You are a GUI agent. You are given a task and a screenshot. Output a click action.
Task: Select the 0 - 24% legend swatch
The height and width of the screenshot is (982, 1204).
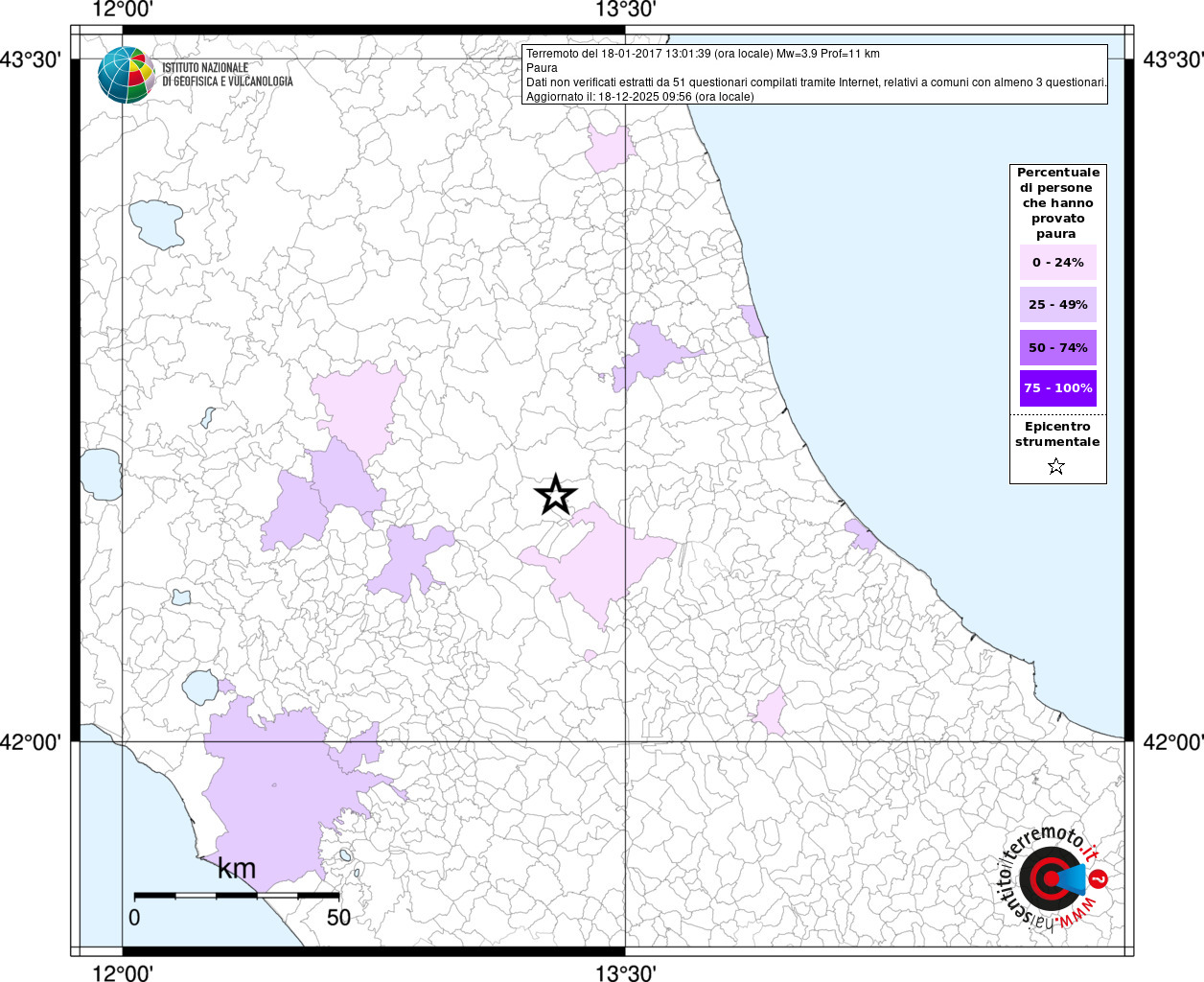pyautogui.click(x=1057, y=263)
